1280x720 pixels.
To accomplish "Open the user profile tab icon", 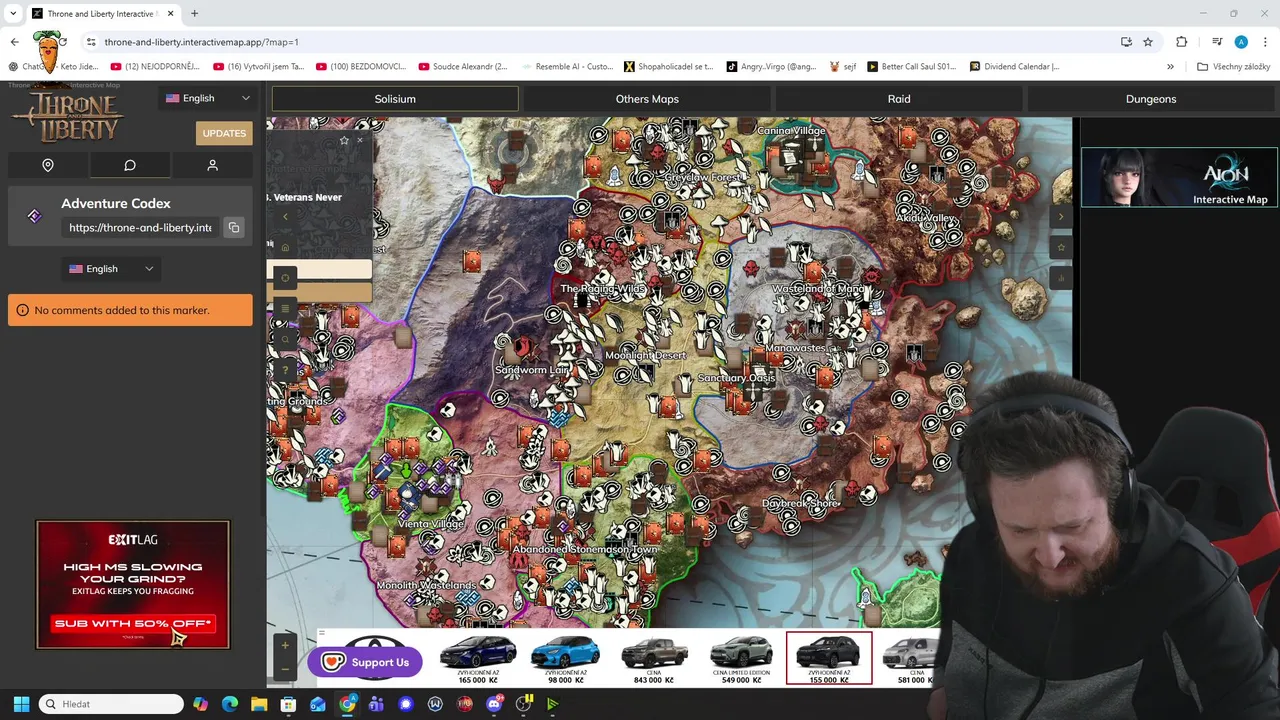I will 212,165.
